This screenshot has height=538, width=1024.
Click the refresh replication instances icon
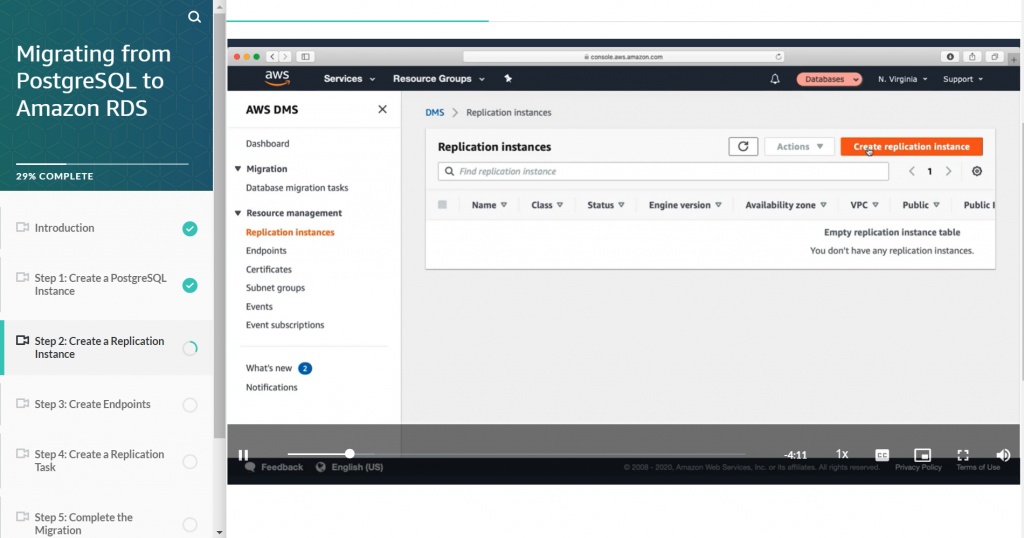point(742,146)
